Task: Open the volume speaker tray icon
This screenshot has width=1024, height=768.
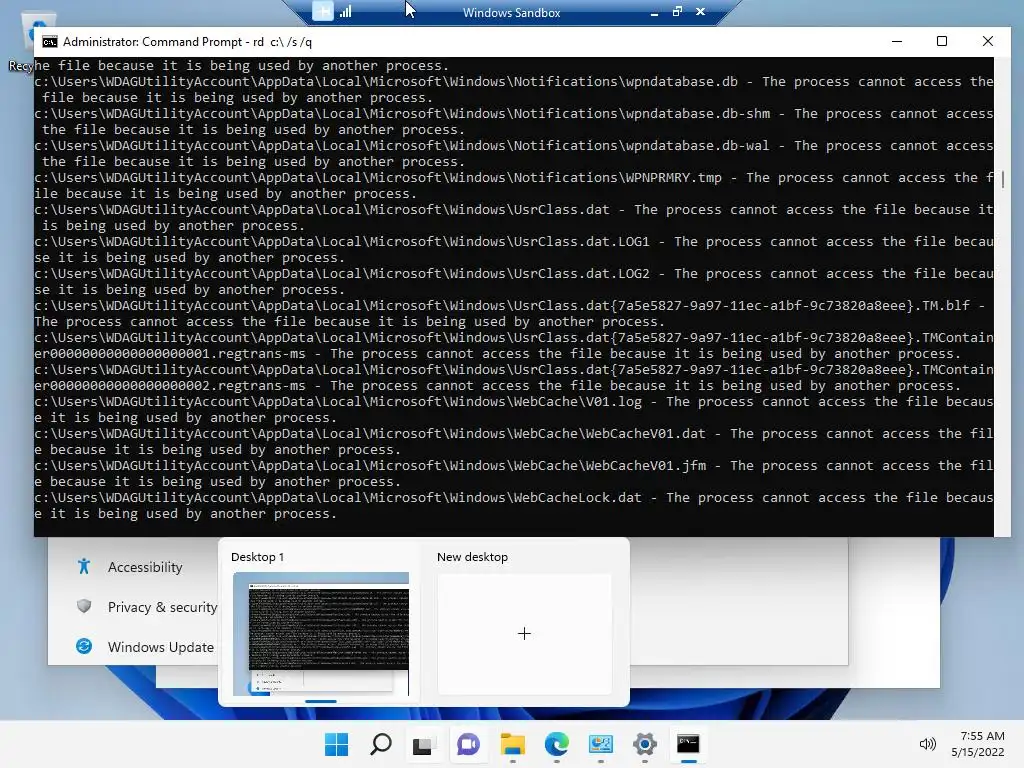Action: click(x=927, y=744)
